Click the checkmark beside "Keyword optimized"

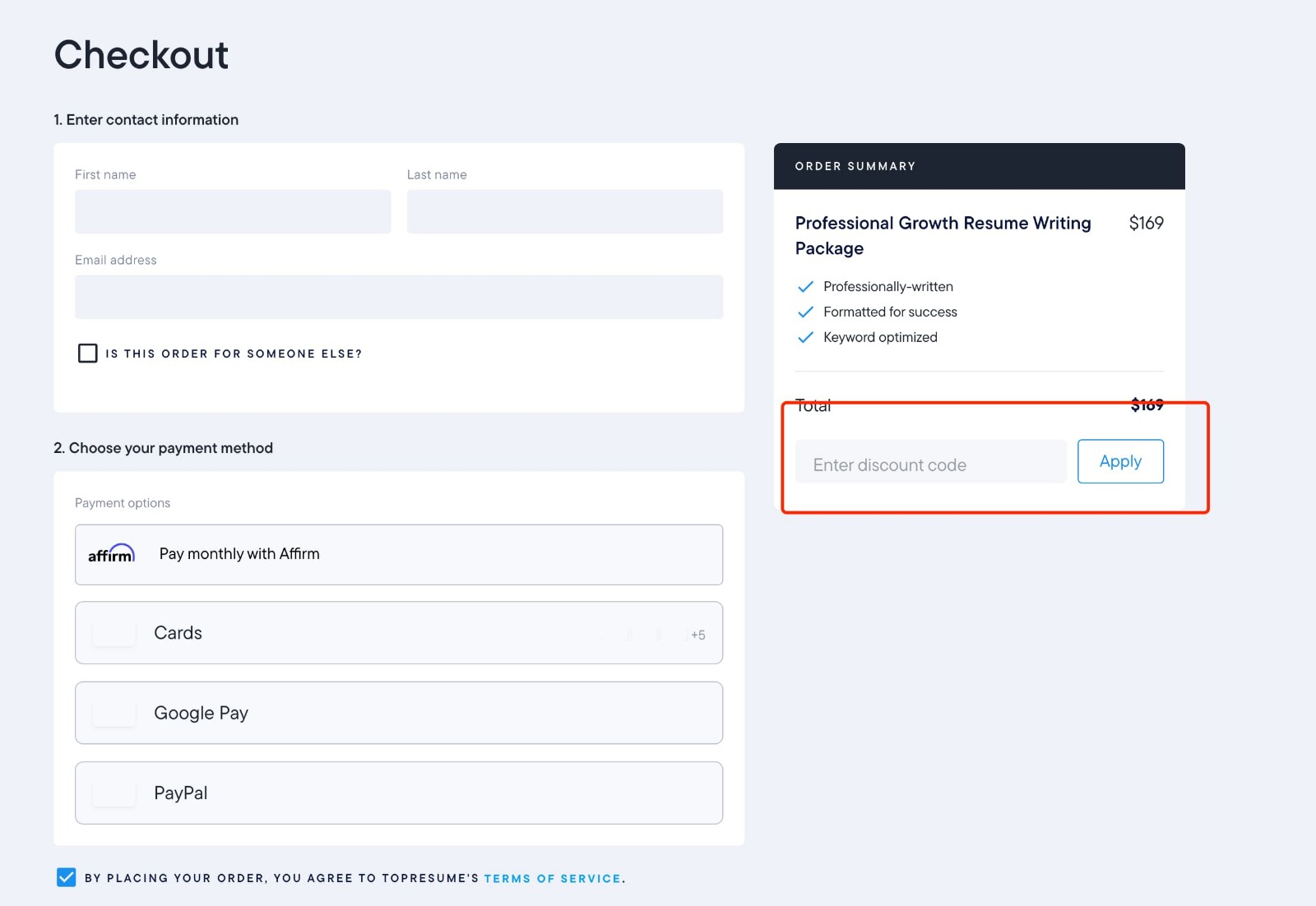[805, 337]
